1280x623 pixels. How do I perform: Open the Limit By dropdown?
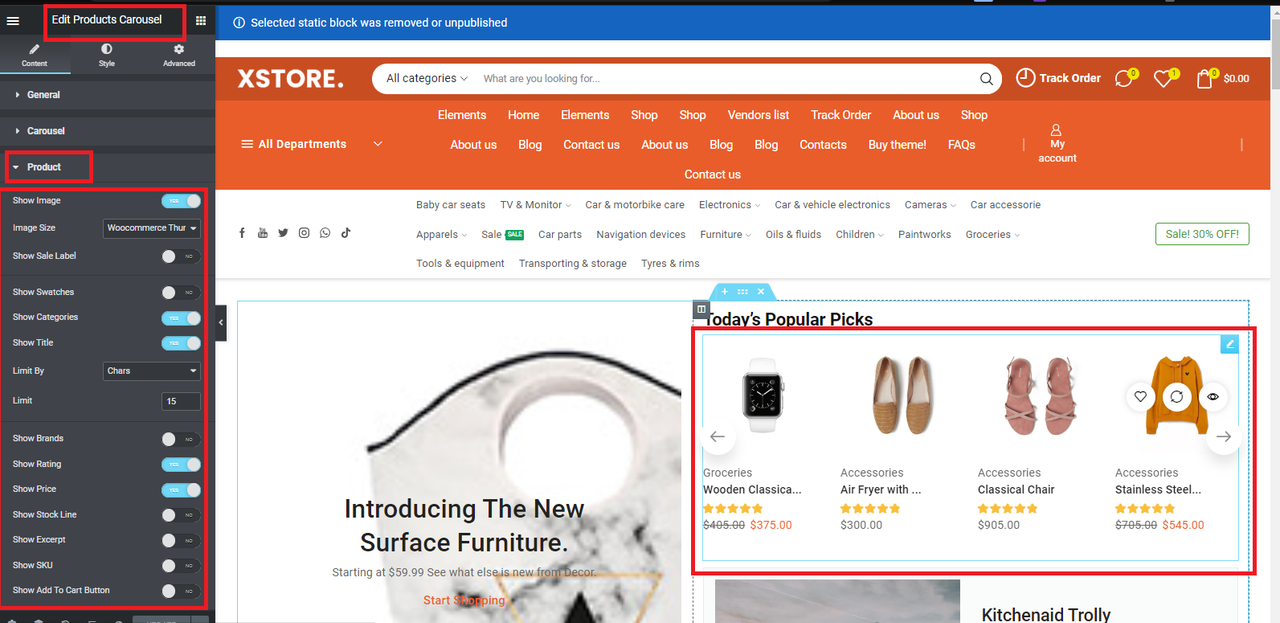click(x=152, y=371)
